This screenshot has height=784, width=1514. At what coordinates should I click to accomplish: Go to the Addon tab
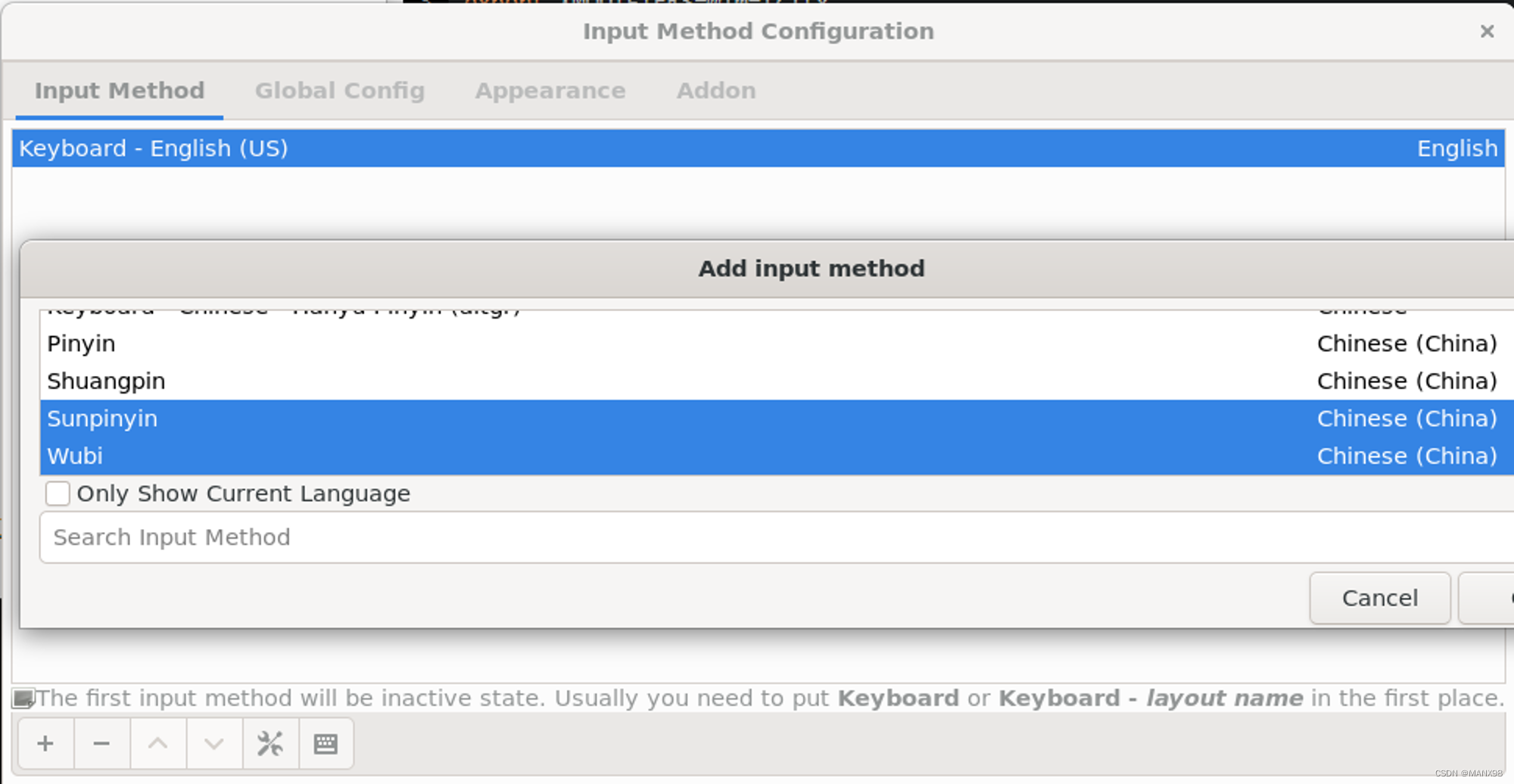click(715, 91)
